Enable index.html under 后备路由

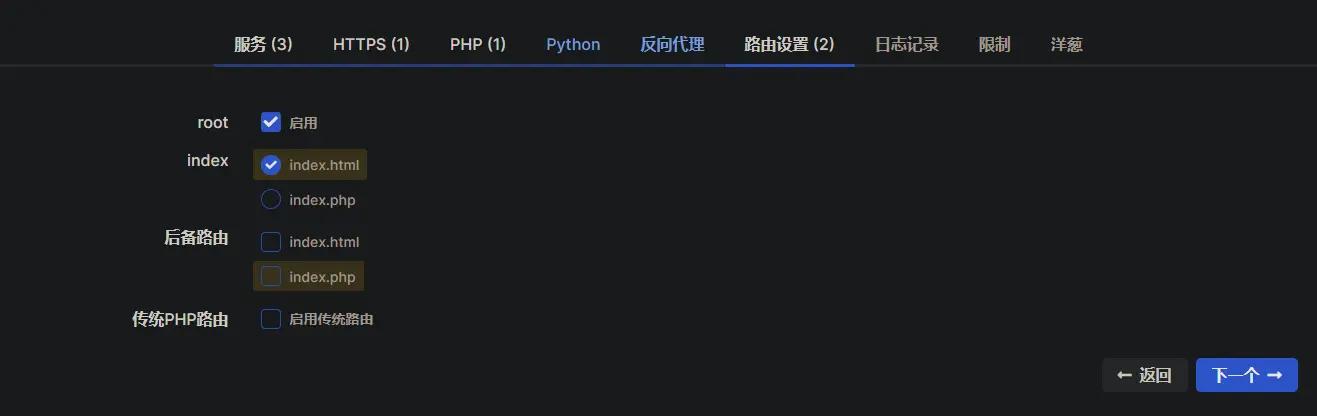click(x=270, y=242)
